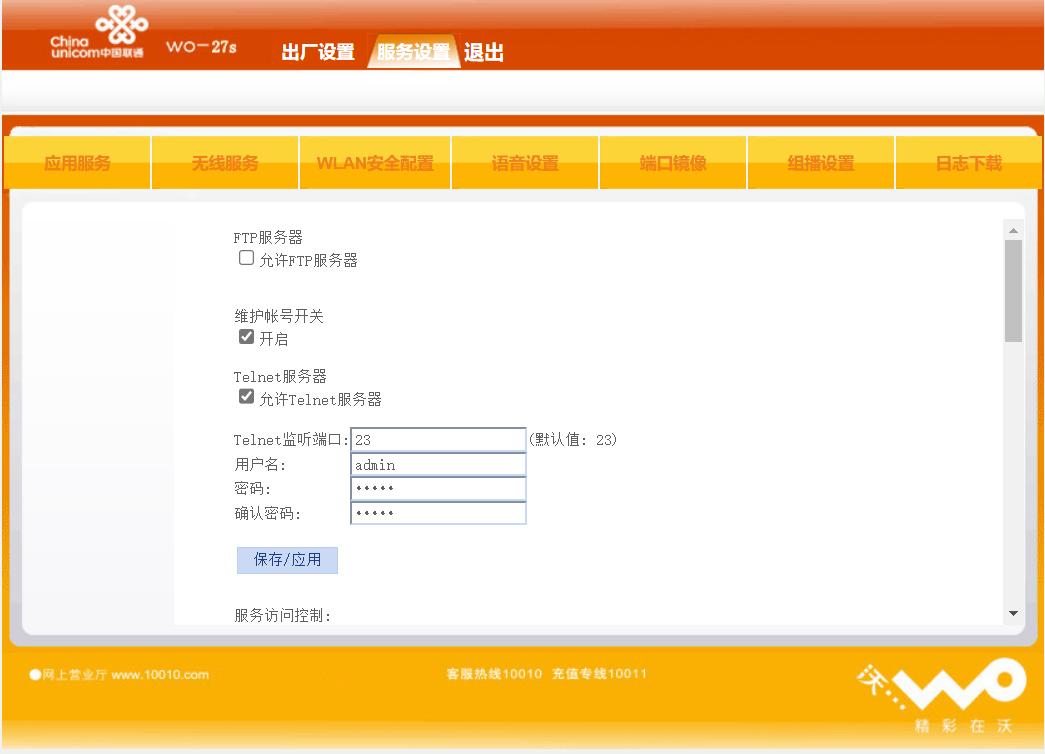Switch to the 应用服务 tab
Viewport: 1045px width, 754px height.
(x=76, y=161)
